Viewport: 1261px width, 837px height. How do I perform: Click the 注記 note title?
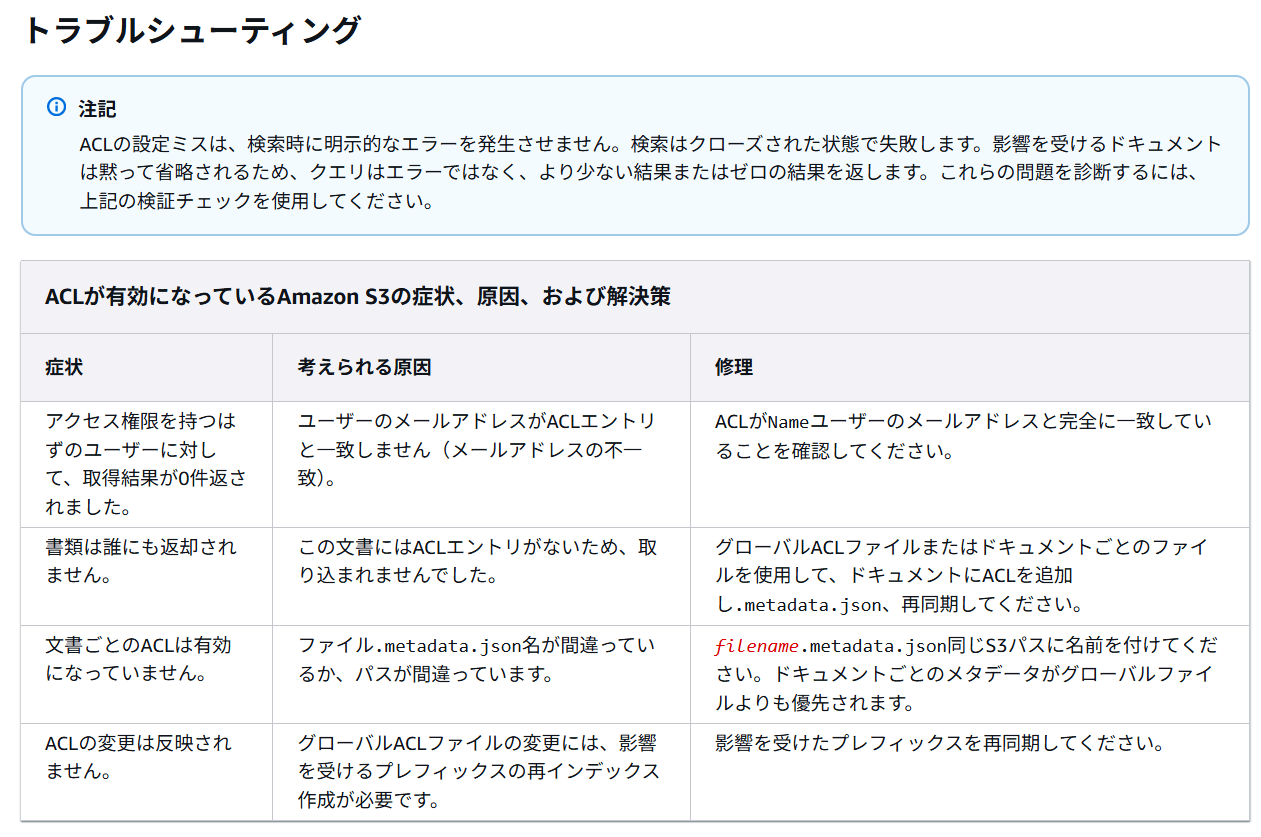click(97, 108)
